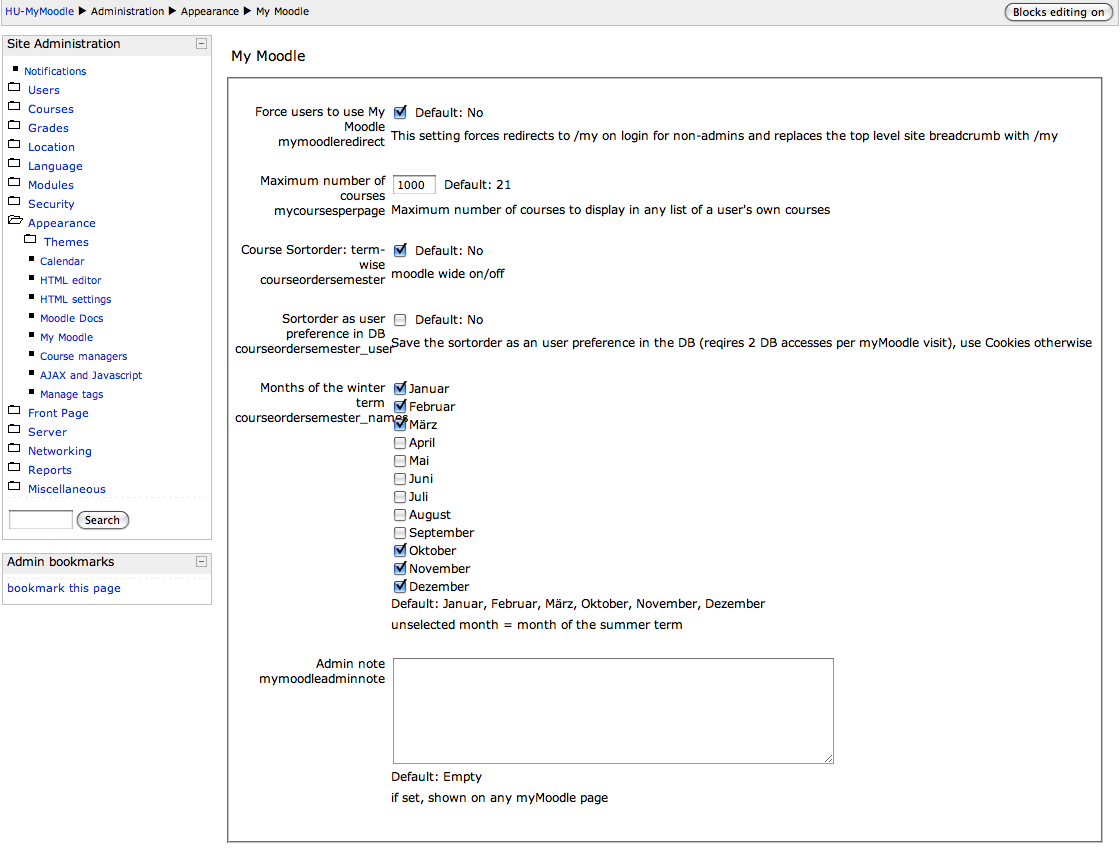Open the Modules link in Site Administration
Viewport: 1120px width, 851px height.
(x=51, y=185)
